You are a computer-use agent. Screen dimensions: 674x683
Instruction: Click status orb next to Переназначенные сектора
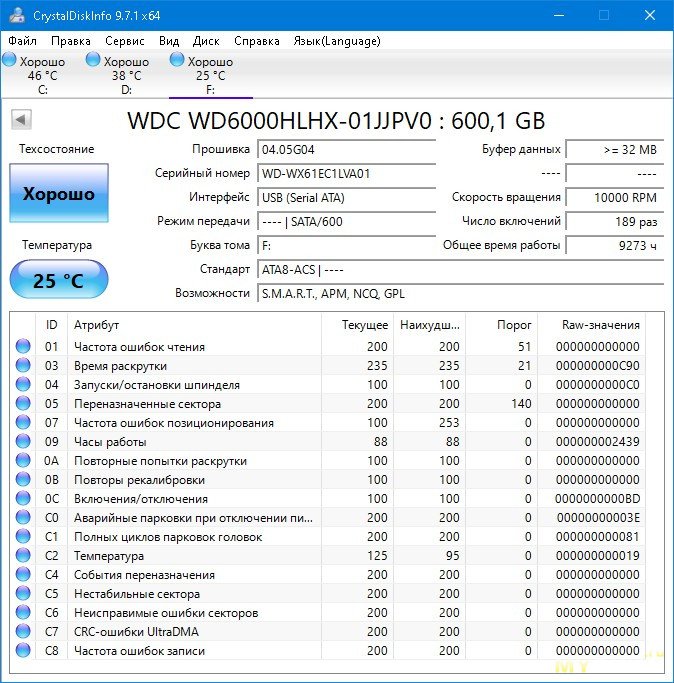pos(23,404)
